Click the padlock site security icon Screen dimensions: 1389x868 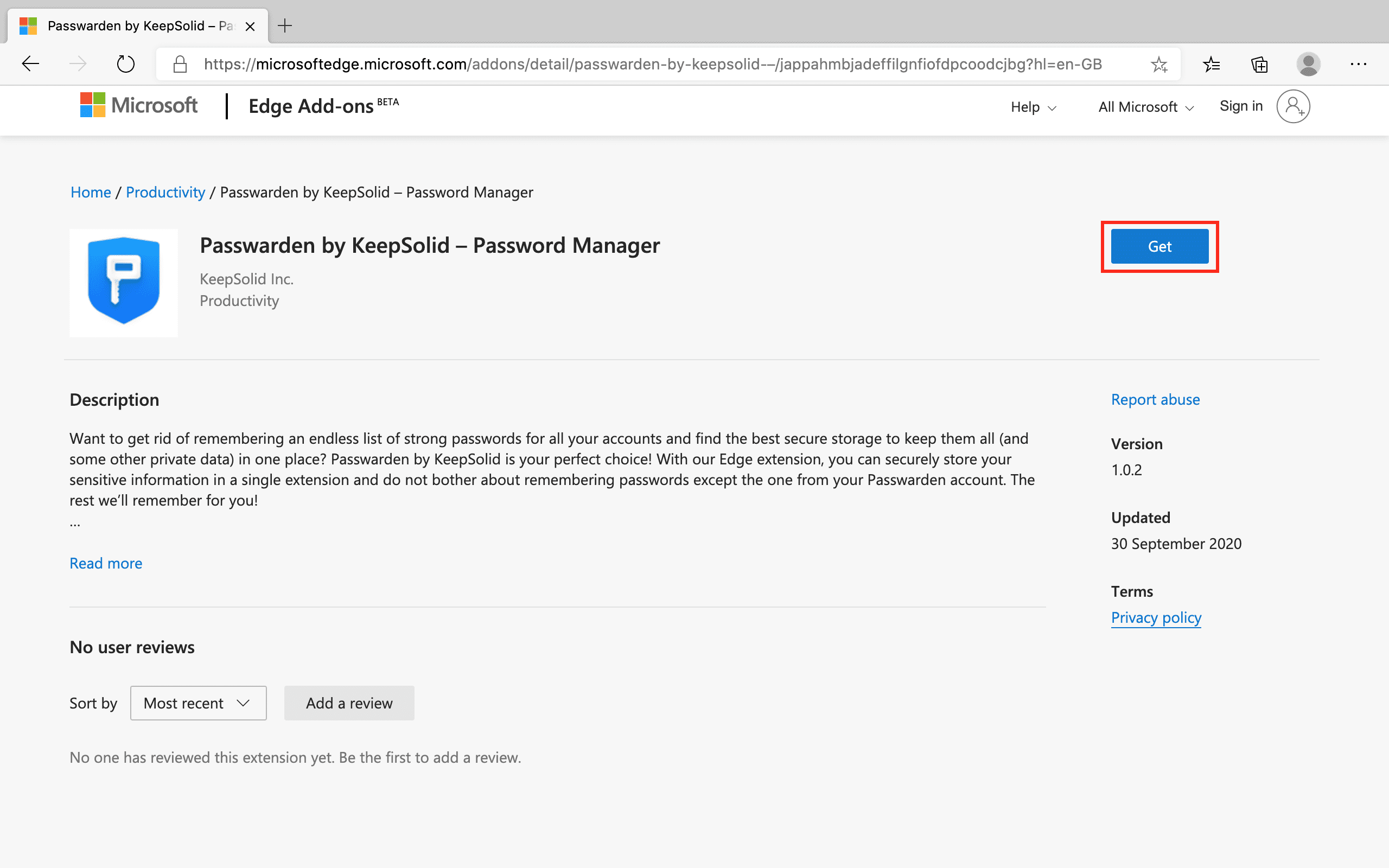point(180,65)
